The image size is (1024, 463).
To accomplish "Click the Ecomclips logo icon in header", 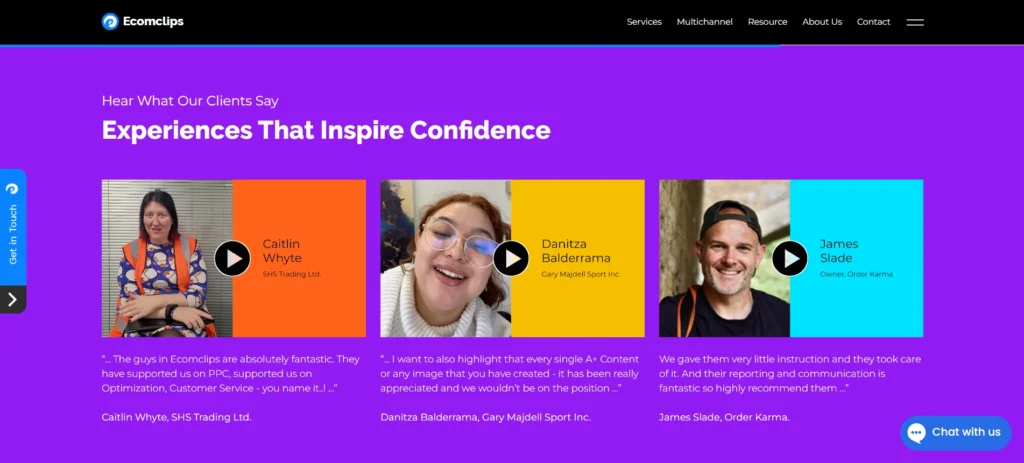I will 110,21.
